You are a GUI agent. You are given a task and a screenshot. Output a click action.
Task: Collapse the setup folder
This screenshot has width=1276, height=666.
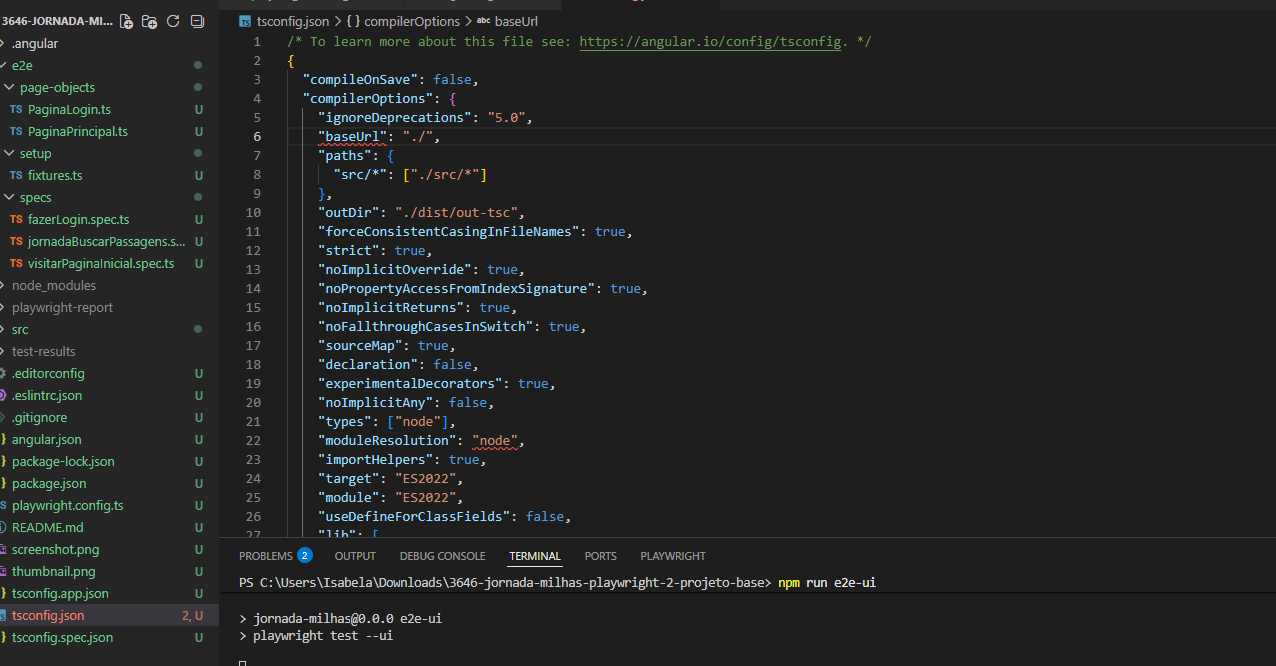coord(10,154)
